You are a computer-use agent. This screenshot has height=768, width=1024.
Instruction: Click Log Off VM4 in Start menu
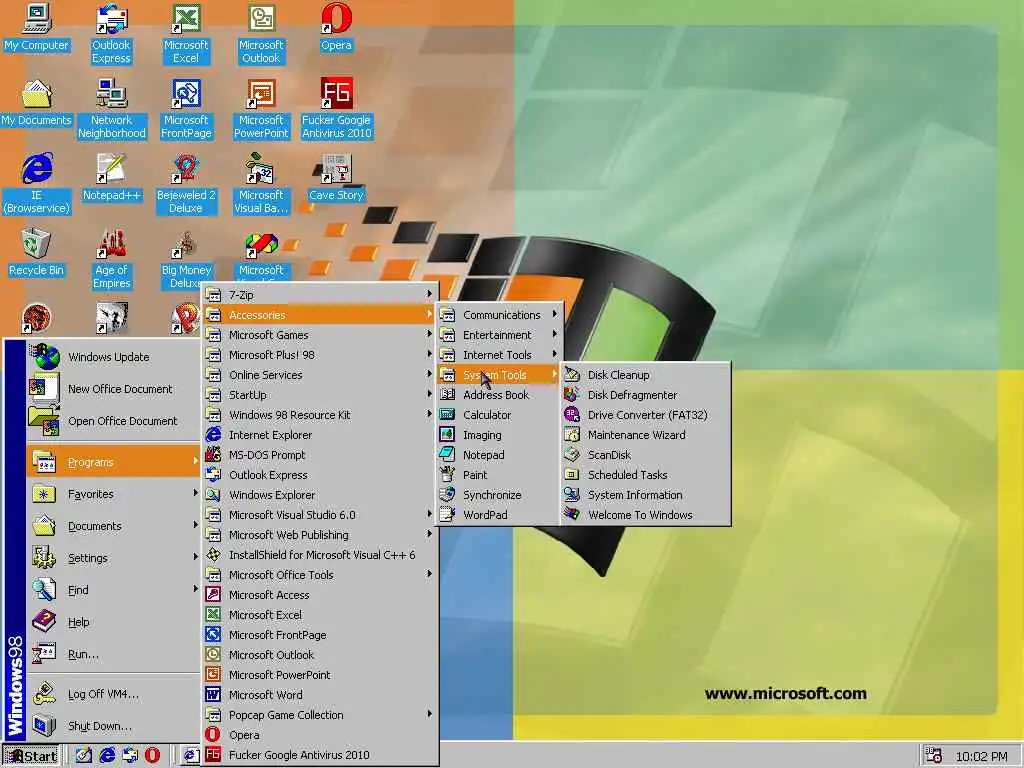[113, 694]
